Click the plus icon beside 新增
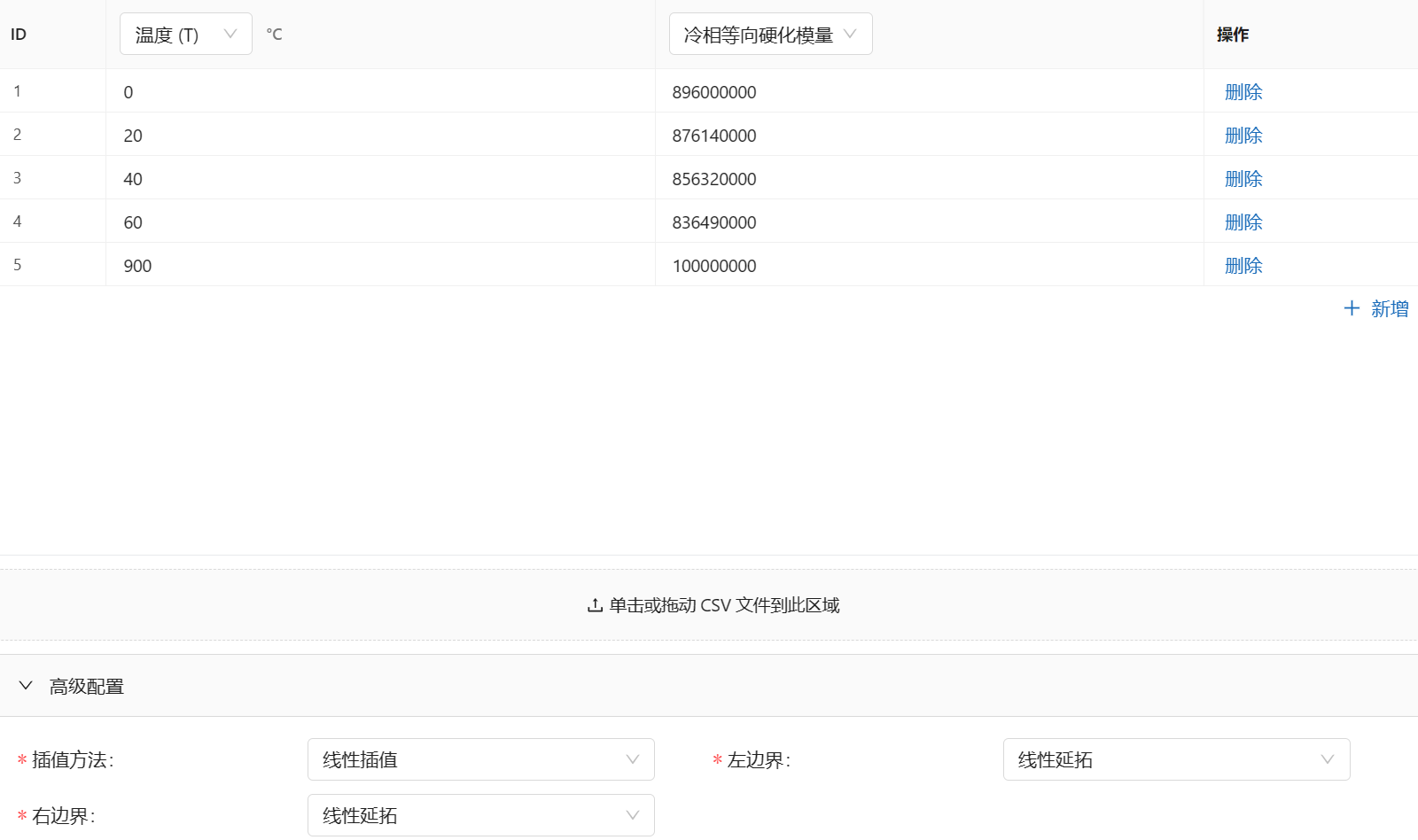 click(x=1352, y=308)
